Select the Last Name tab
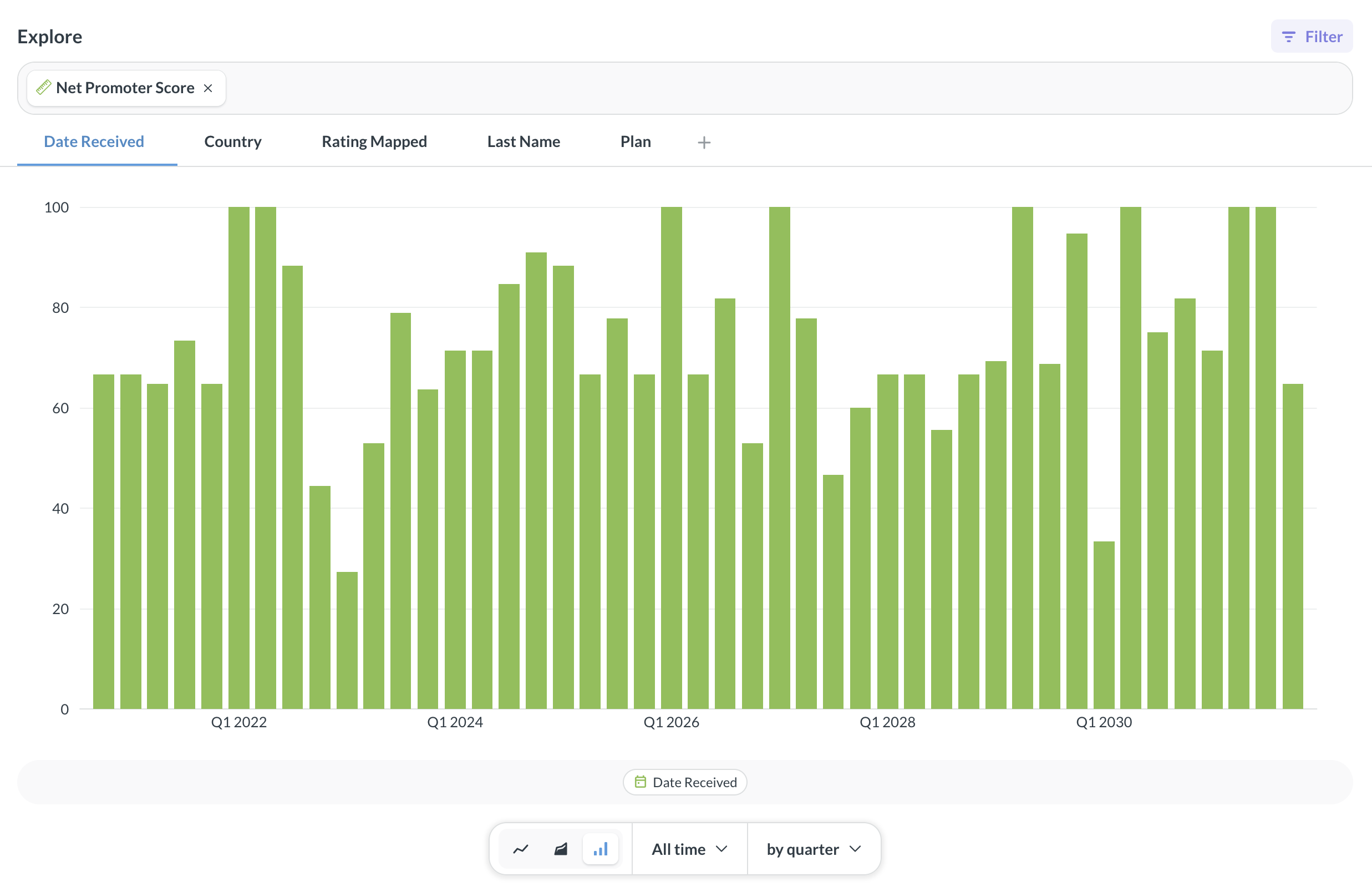 [523, 142]
